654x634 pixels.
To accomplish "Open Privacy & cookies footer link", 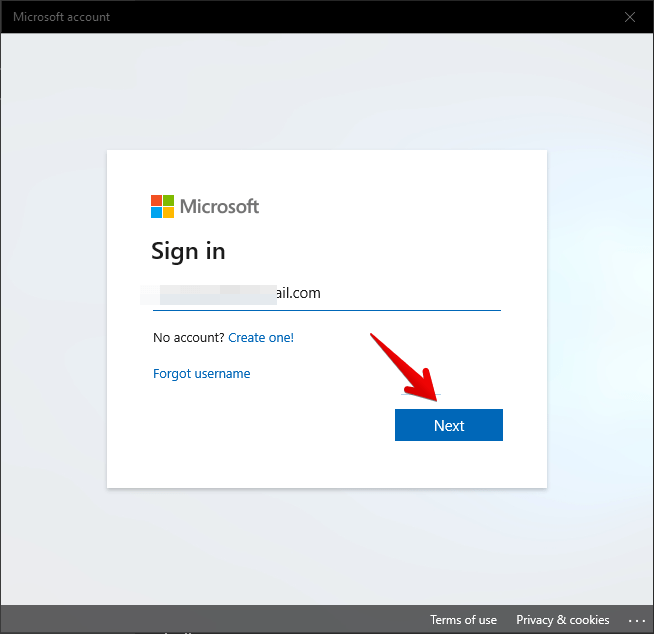I will pyautogui.click(x=563, y=620).
